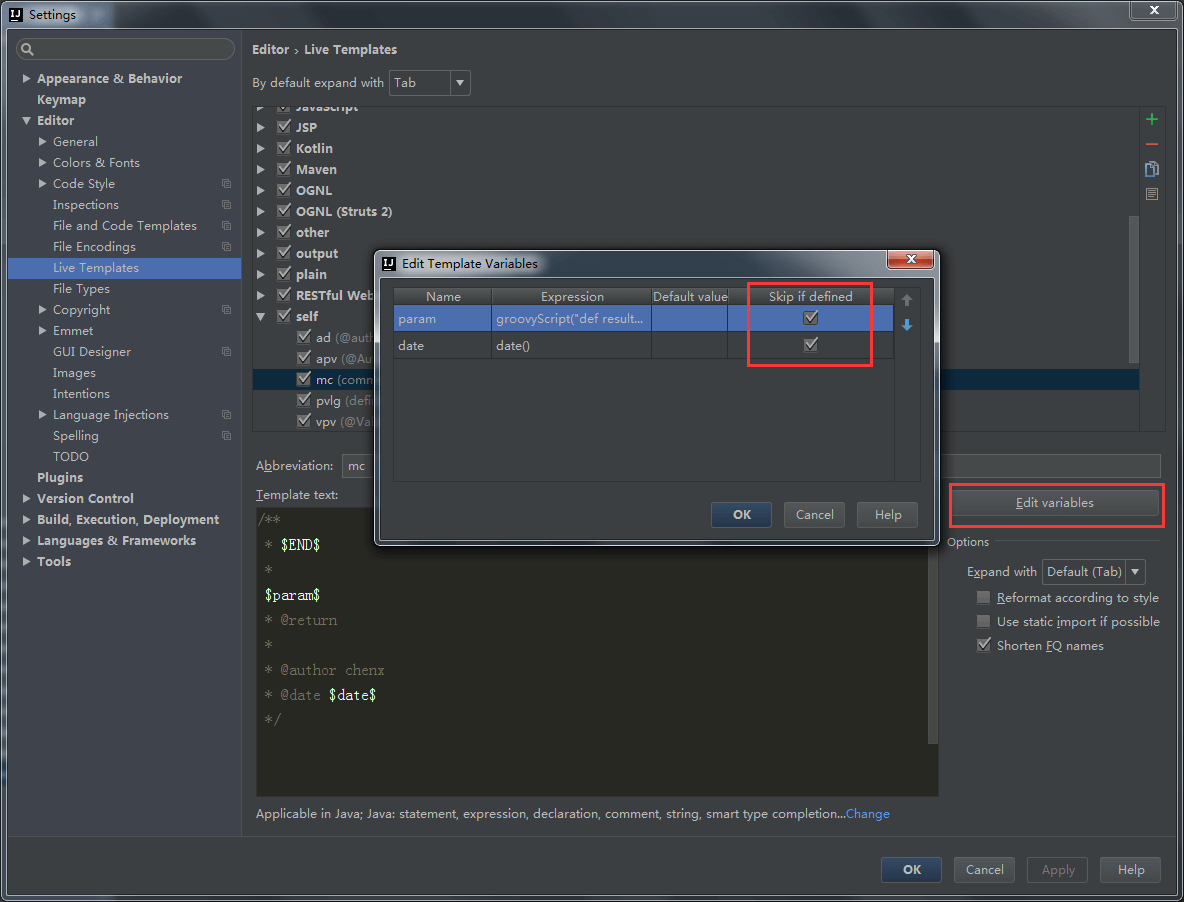Expand Build, Execution, Deployment node
This screenshot has width=1184, height=902.
[26, 519]
